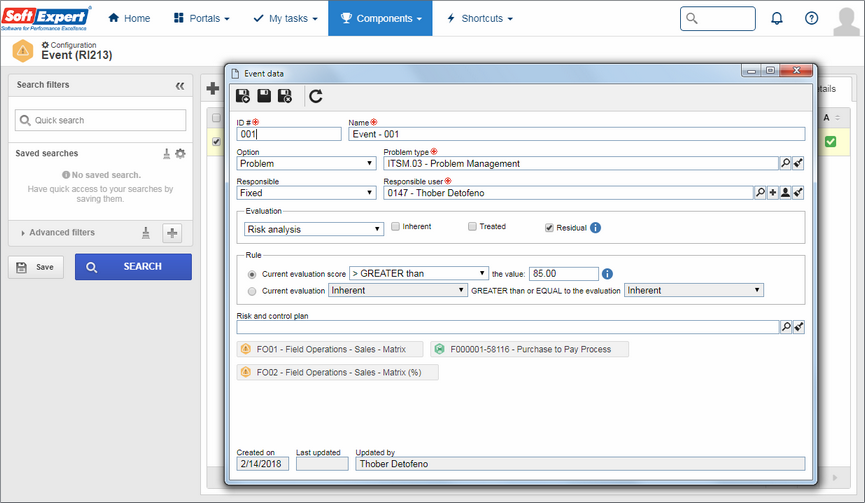Click the green check in column A

pyautogui.click(x=830, y=142)
